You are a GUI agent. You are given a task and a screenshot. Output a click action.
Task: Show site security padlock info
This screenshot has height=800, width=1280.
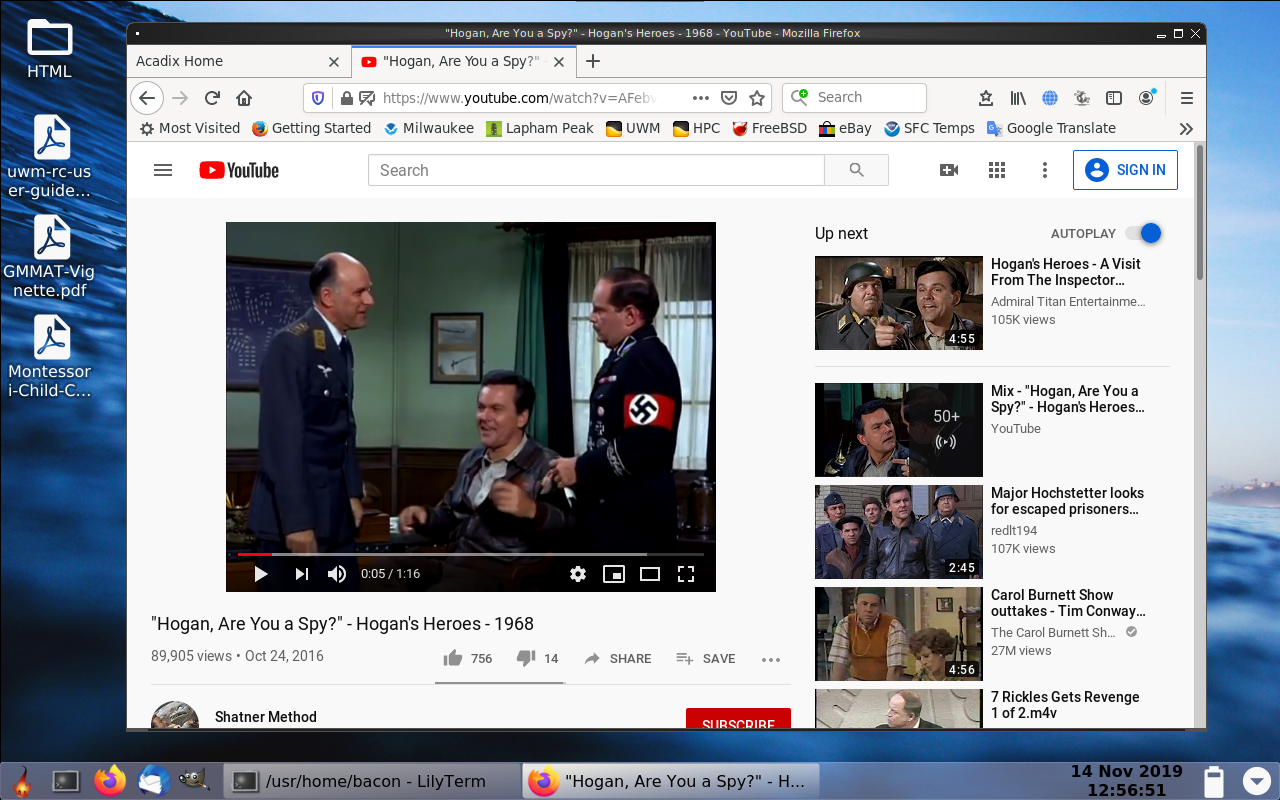(346, 98)
